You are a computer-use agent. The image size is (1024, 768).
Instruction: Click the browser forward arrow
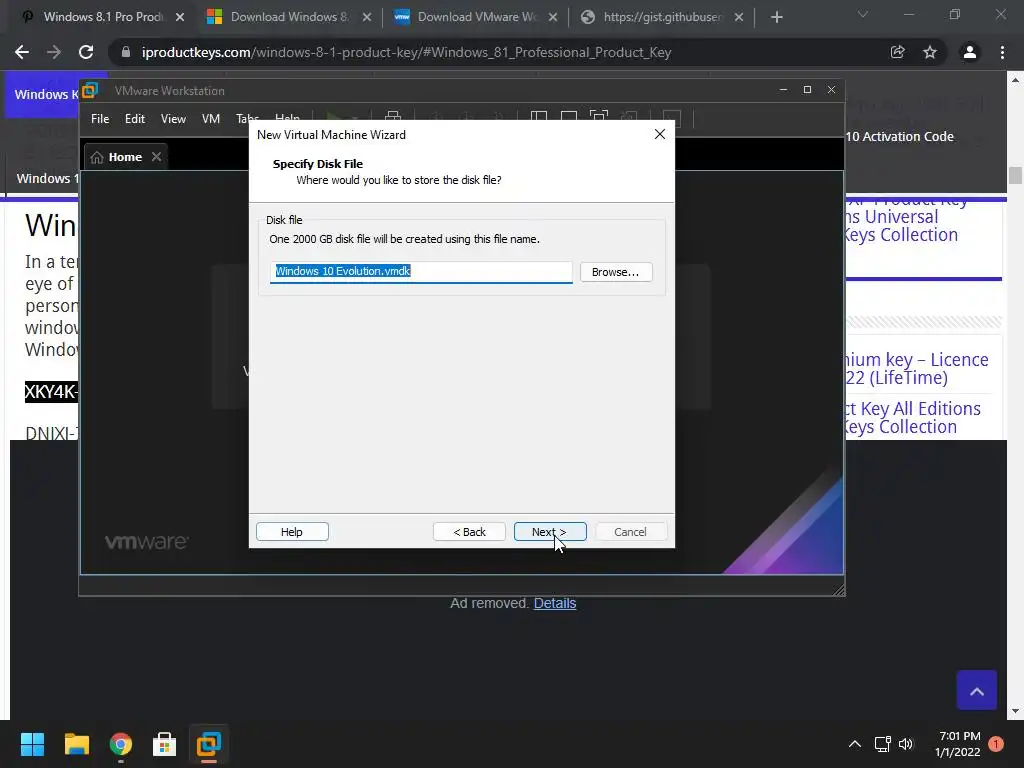(x=54, y=52)
